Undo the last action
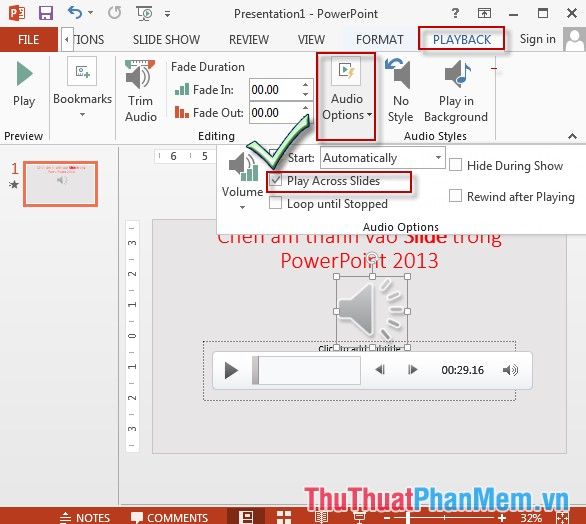Viewport: 586px width, 524px height. [x=75, y=13]
